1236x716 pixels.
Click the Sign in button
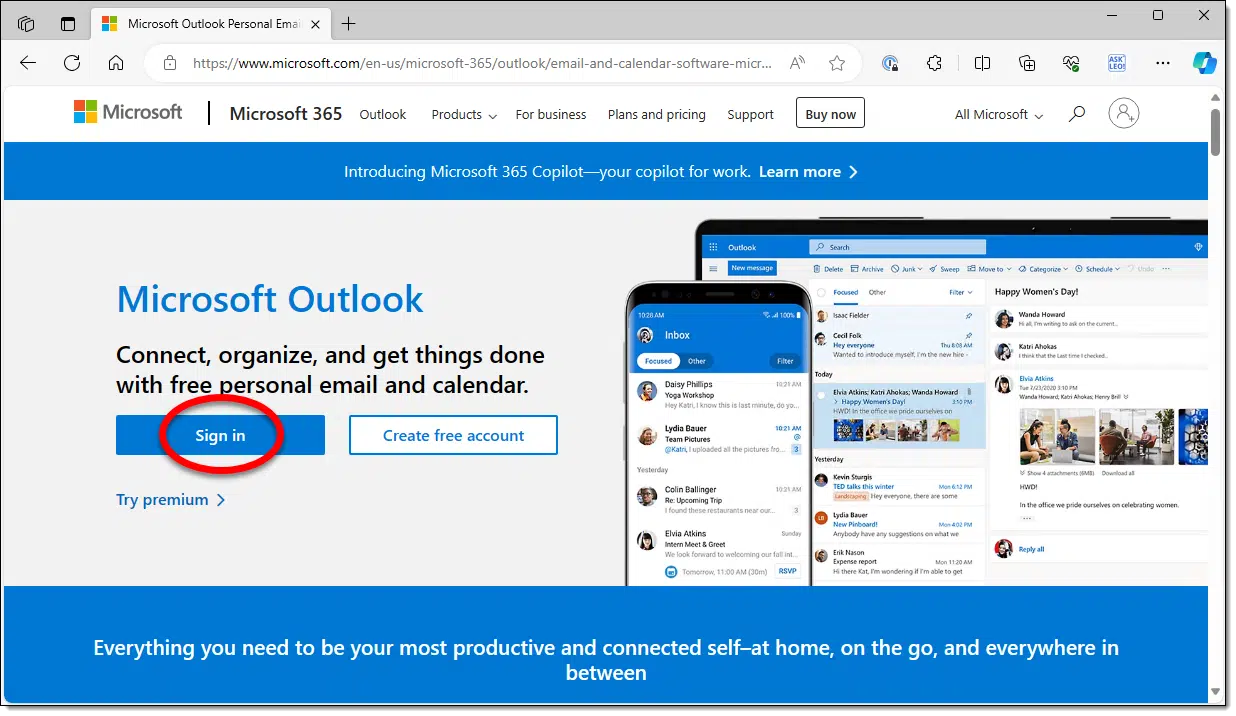(220, 435)
